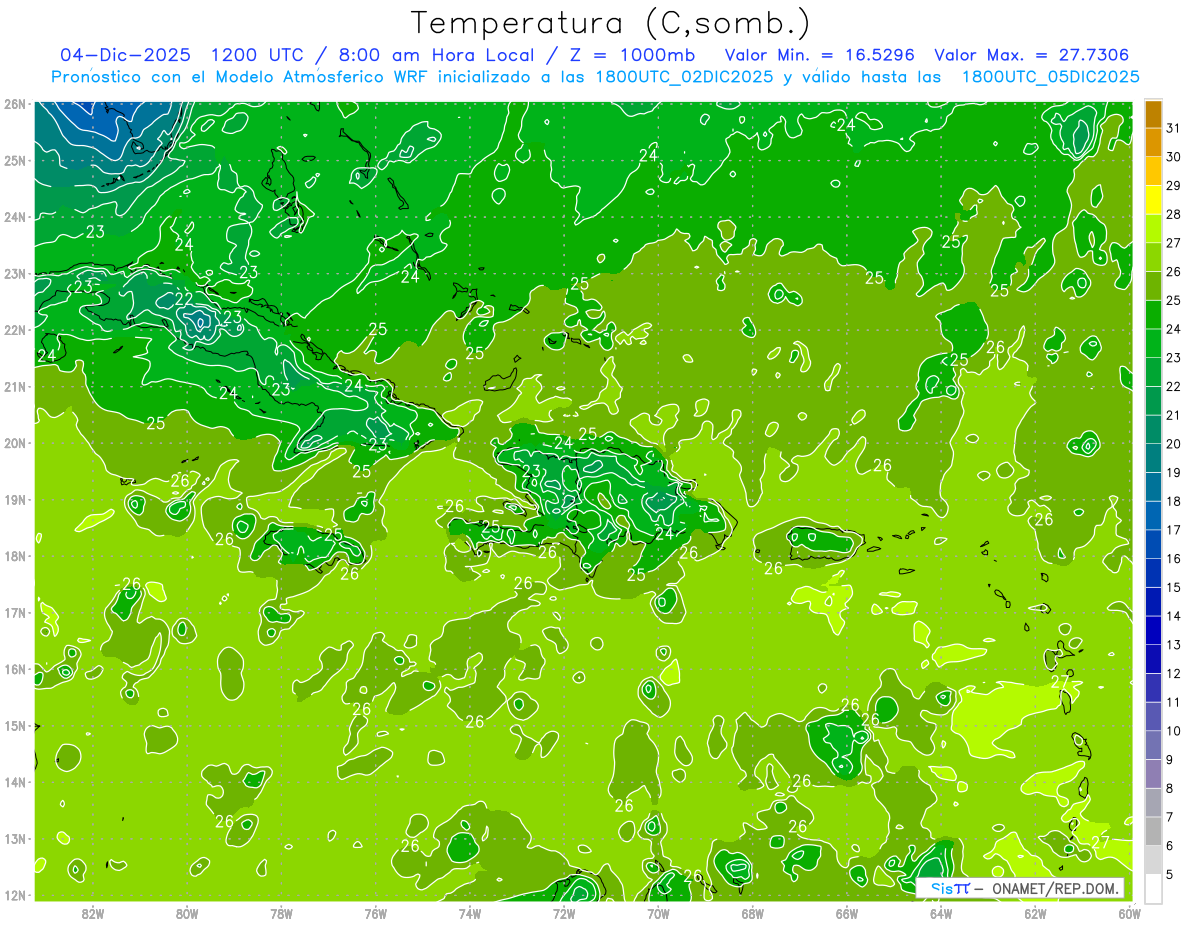This screenshot has height=927, width=1200.
Task: Click the 60W longitude label
Action: 1129,912
